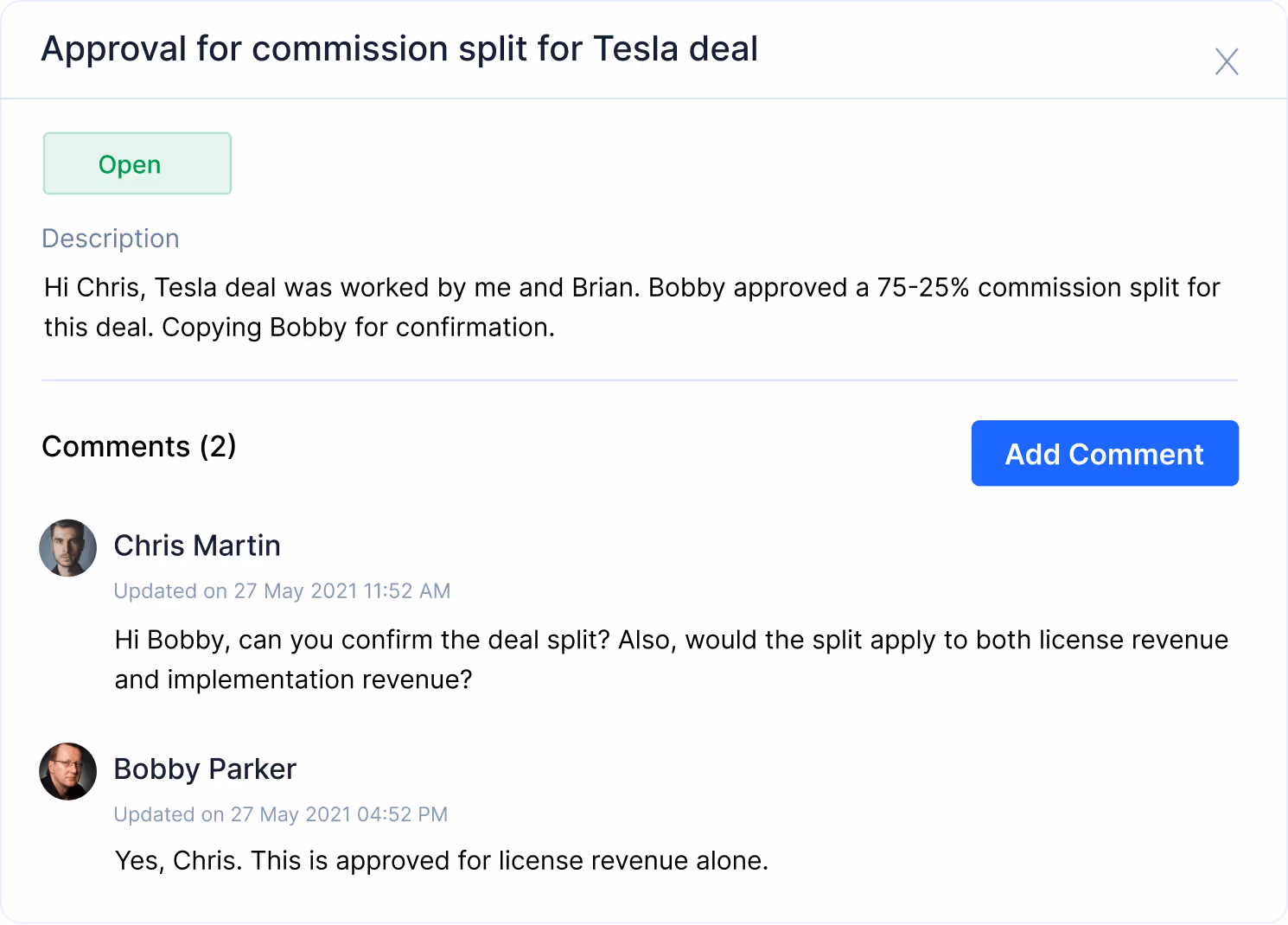The image size is (1288, 925).
Task: Click 'and implementation revenue?' comment line
Action: [294, 679]
